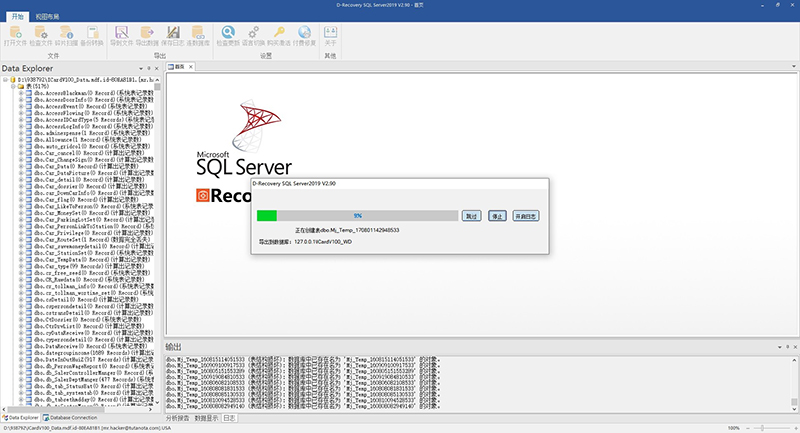Switch to the 视图布局 ribbon tab
This screenshot has height=433, width=800.
(47, 17)
